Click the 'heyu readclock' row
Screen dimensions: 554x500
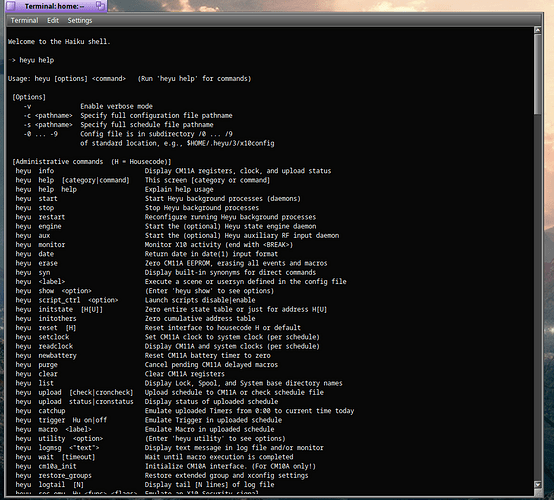(x=167, y=346)
